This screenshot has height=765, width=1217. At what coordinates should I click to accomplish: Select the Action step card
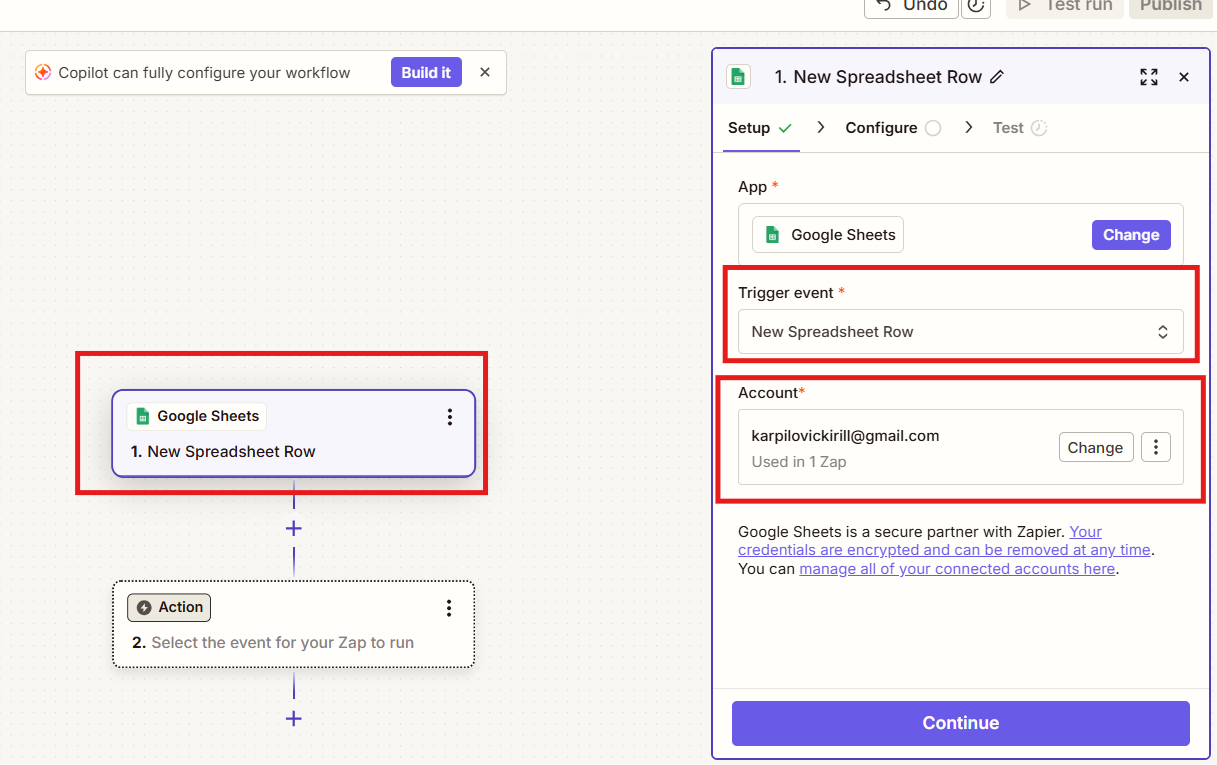pos(293,625)
